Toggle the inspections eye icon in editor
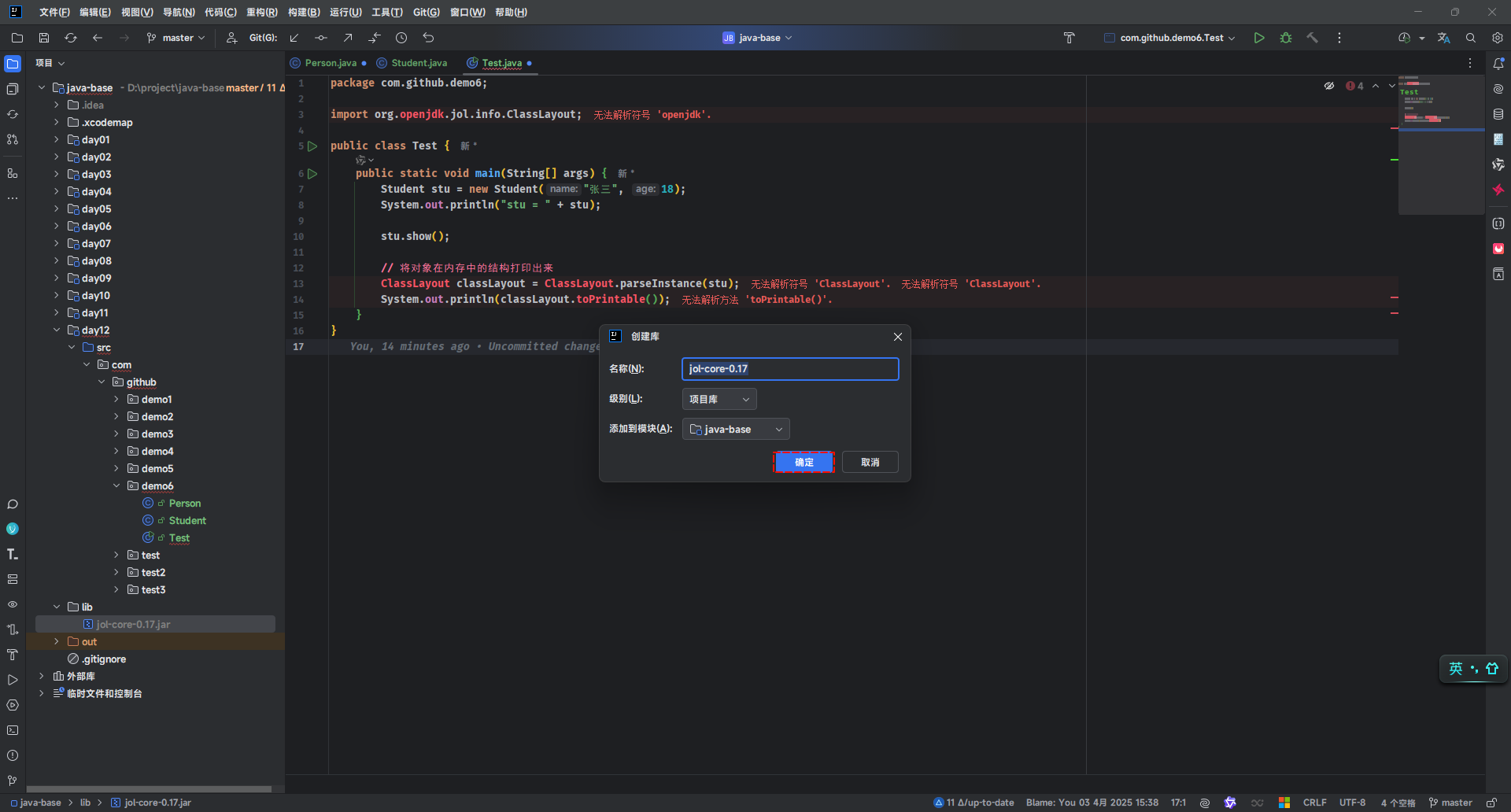 click(x=1329, y=86)
